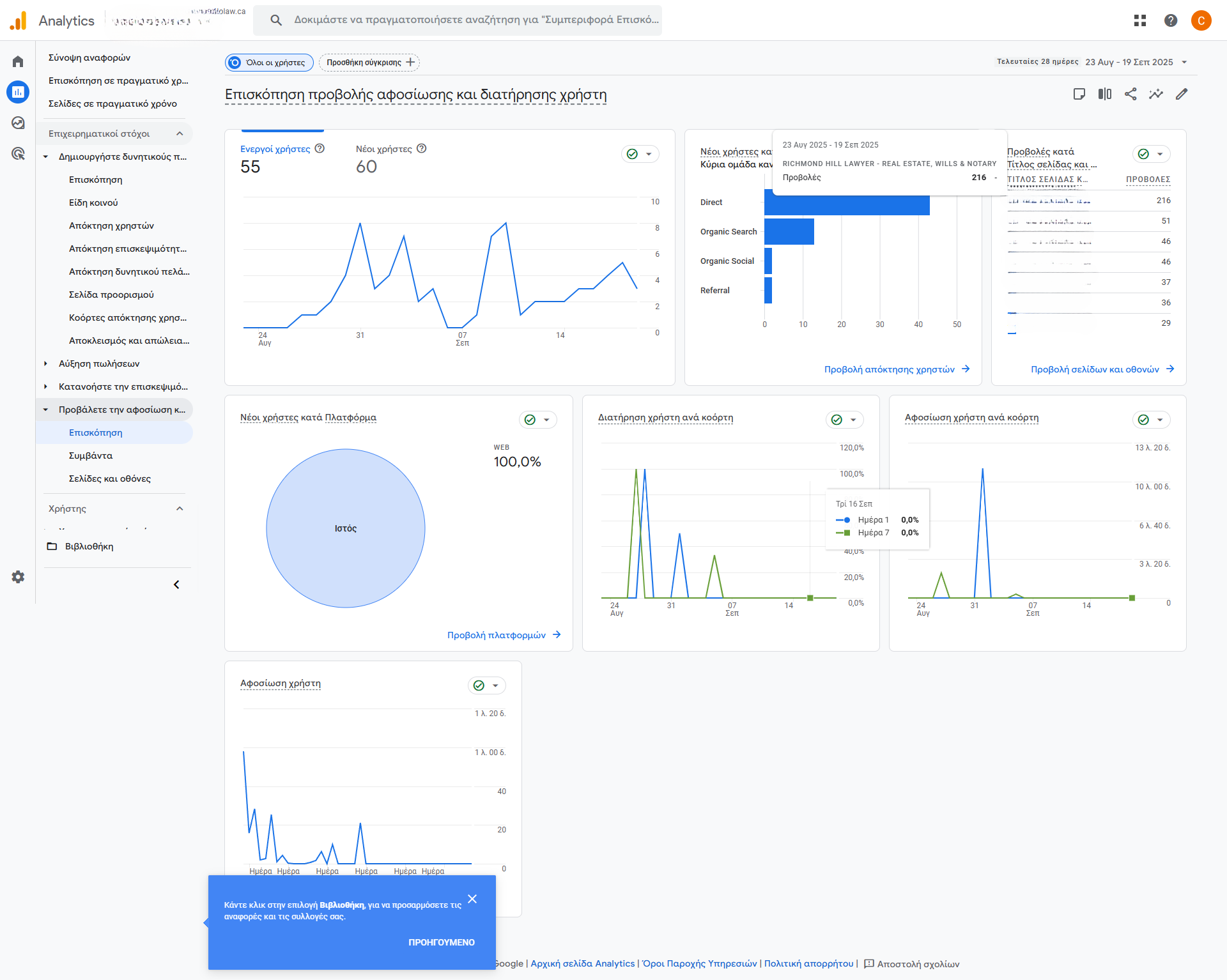Open Insights via the sparkle trend icon
This screenshot has width=1227, height=980.
click(x=1156, y=94)
